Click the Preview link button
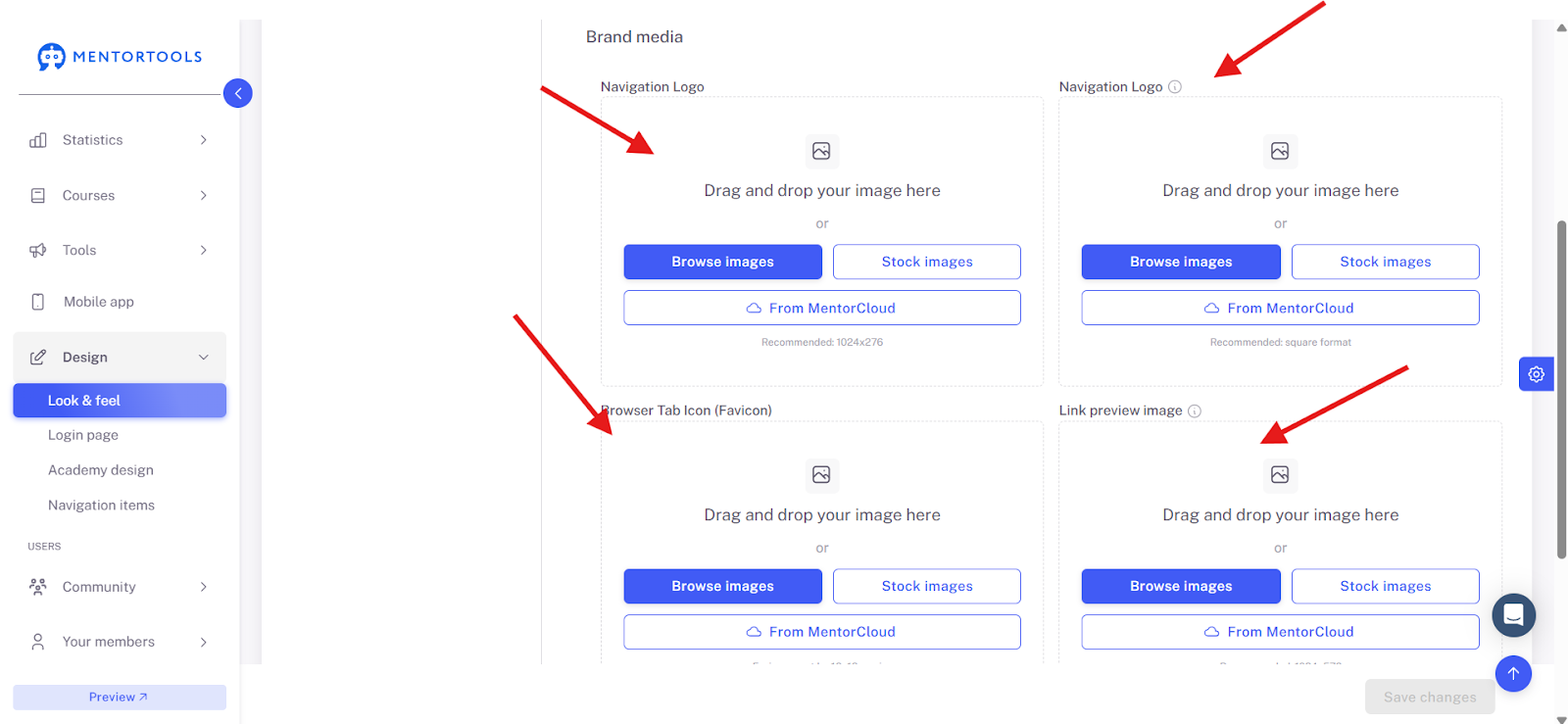The height and width of the screenshot is (724, 1568). tap(120, 698)
